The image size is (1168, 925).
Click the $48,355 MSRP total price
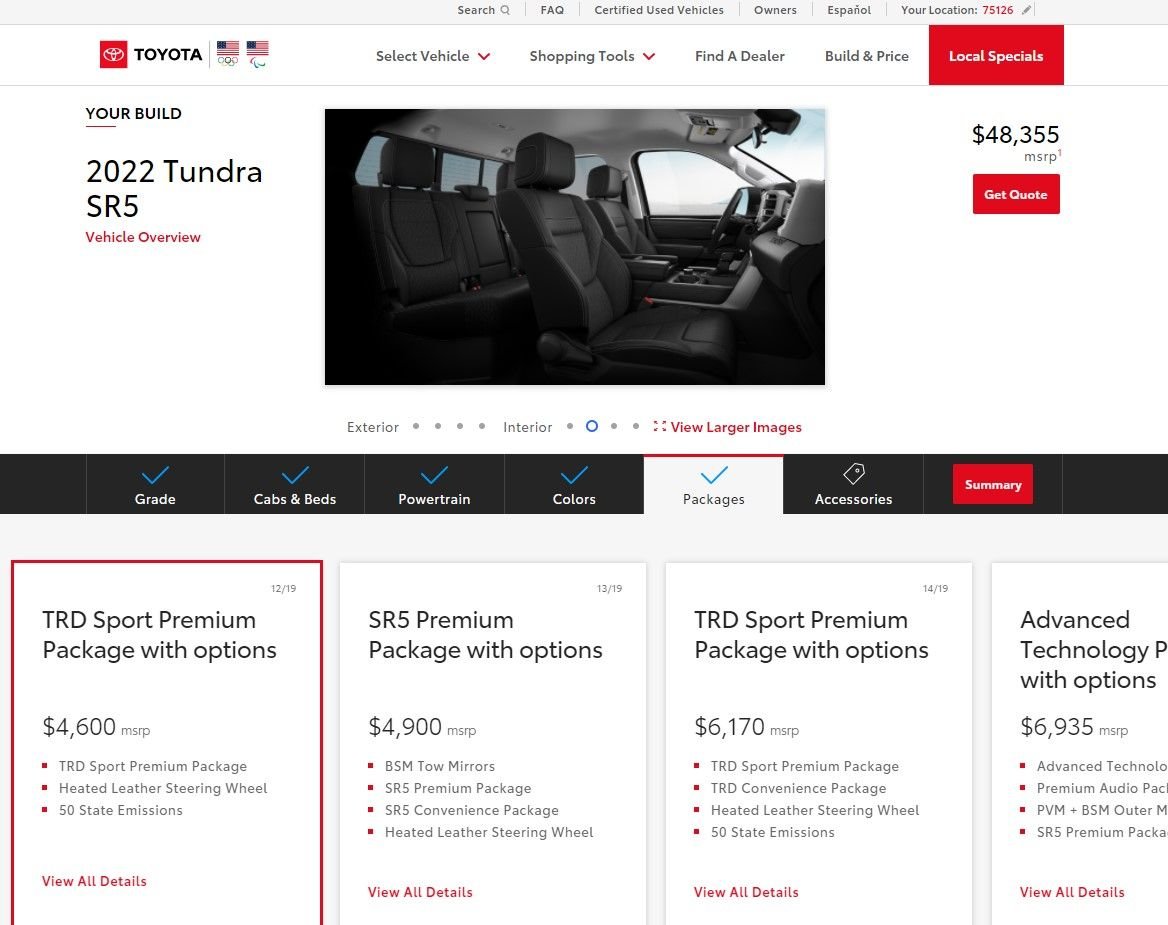pyautogui.click(x=1015, y=135)
